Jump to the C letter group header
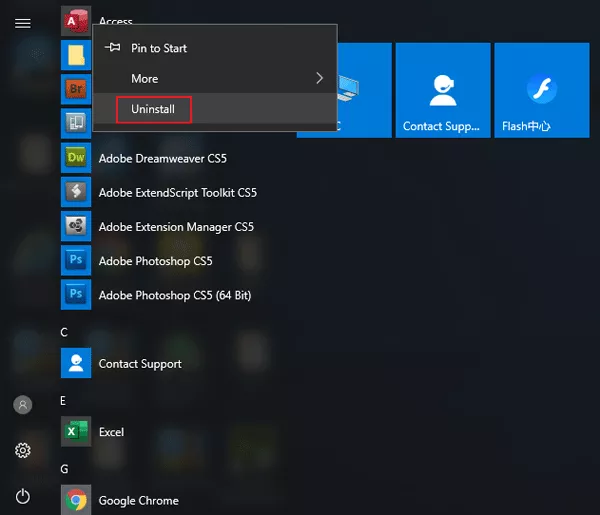 pos(64,332)
